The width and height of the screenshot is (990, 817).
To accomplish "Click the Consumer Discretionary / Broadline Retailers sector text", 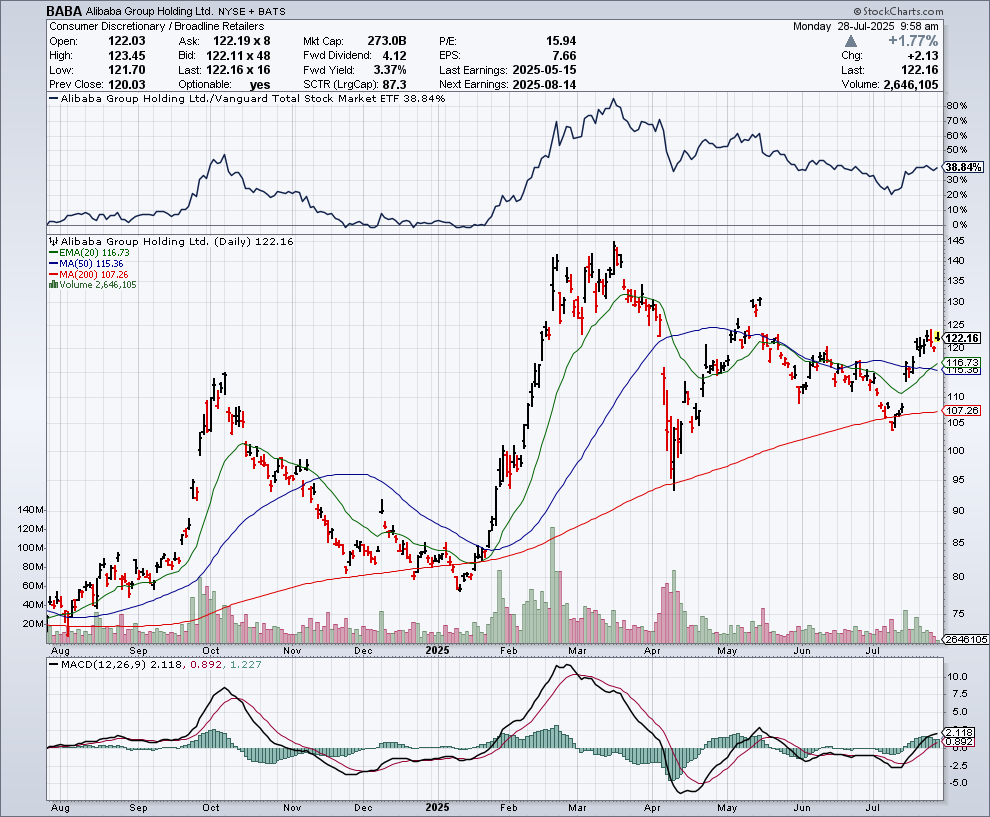I will coord(157,27).
